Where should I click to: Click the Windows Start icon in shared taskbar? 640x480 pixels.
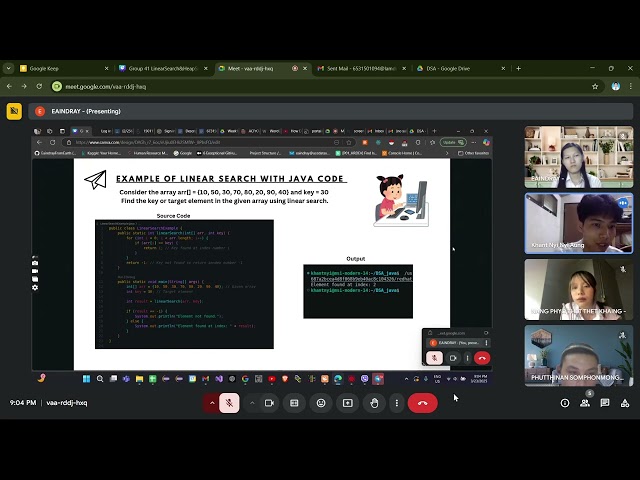coord(87,379)
